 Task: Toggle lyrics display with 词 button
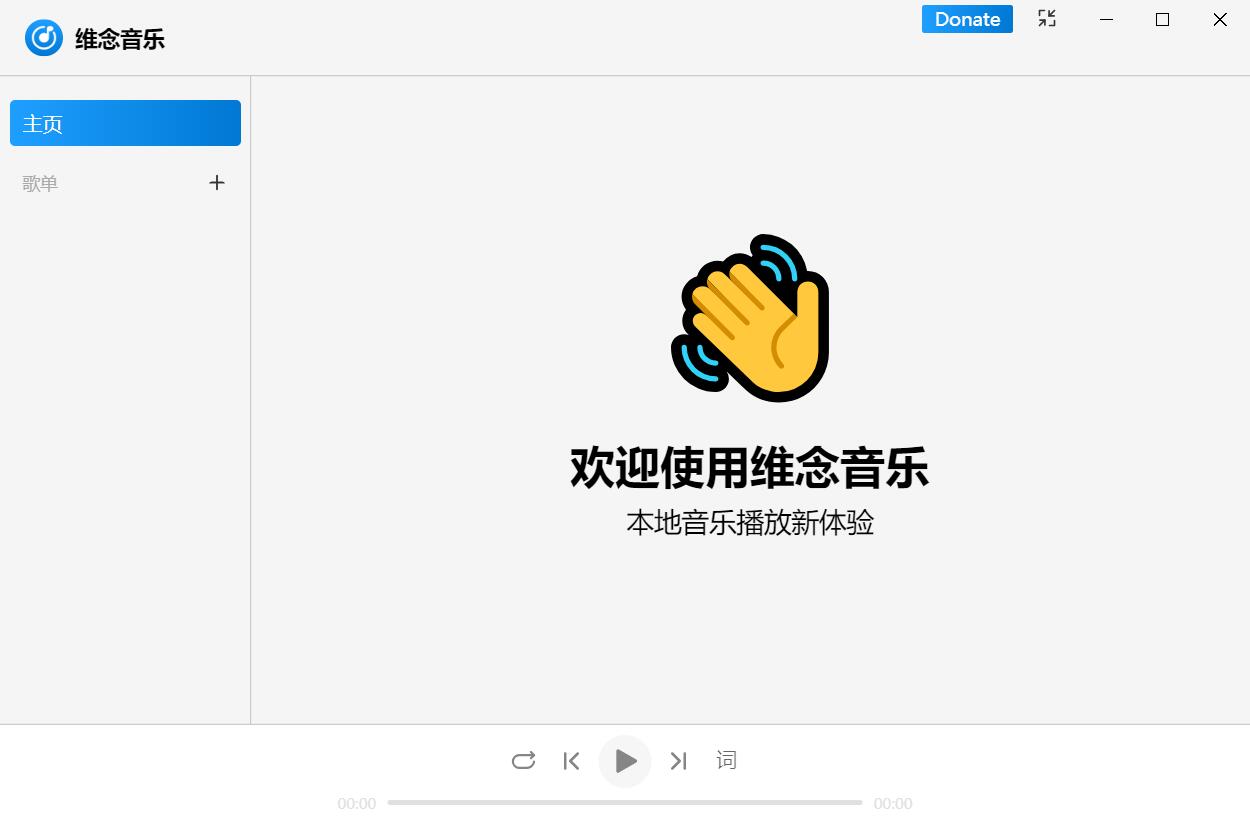tap(726, 760)
